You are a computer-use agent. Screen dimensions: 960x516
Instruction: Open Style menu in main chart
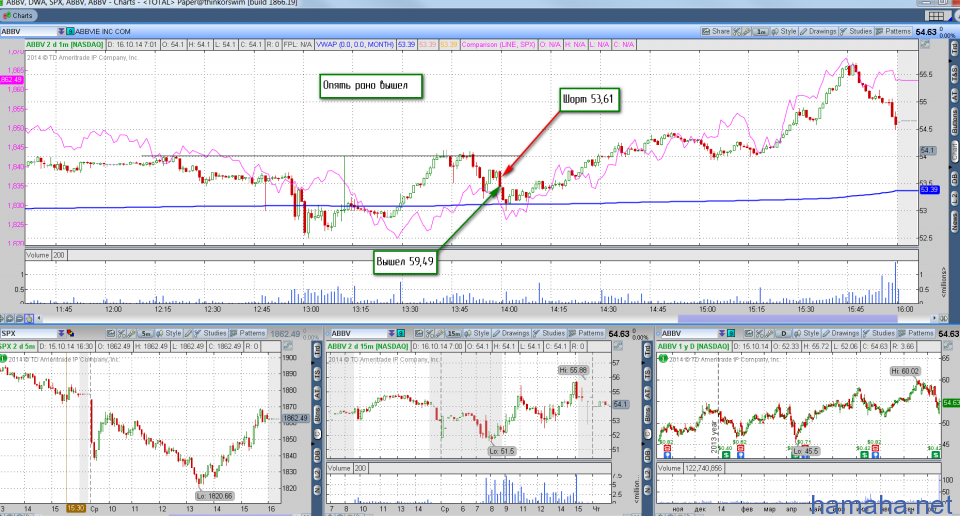(784, 31)
